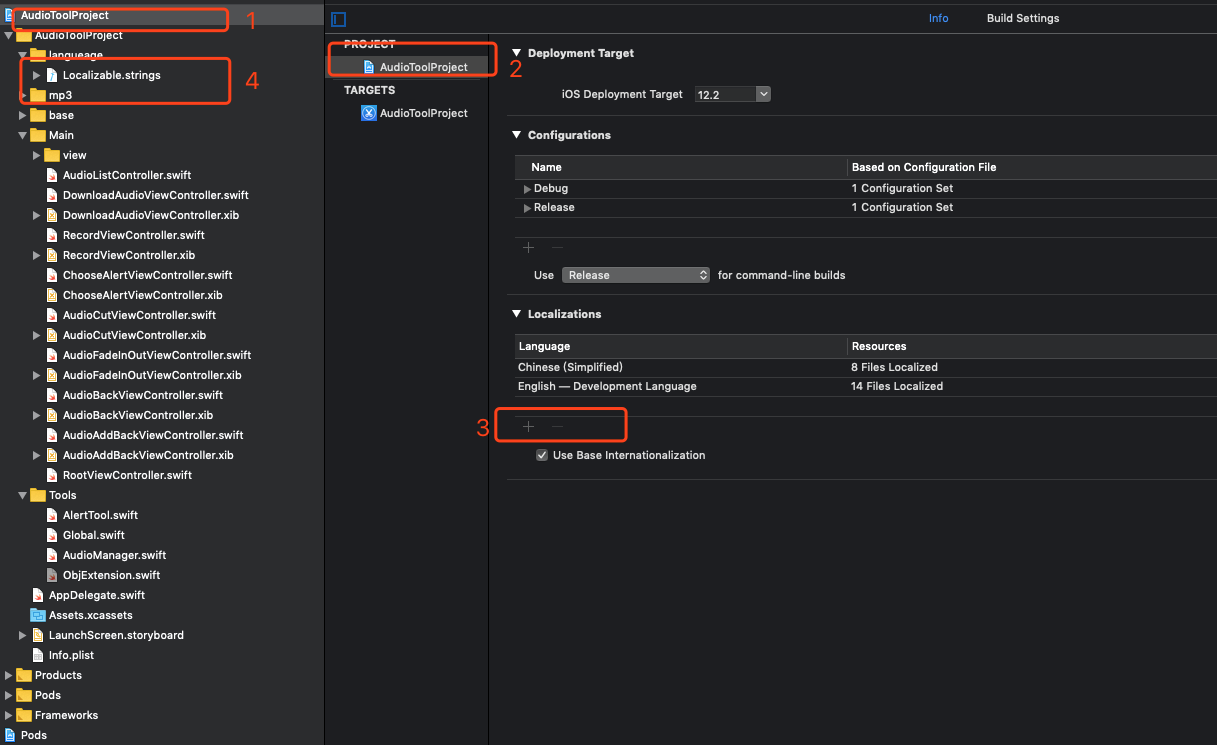Click the Localizable.strings file icon
1217x745 pixels.
tap(52, 75)
